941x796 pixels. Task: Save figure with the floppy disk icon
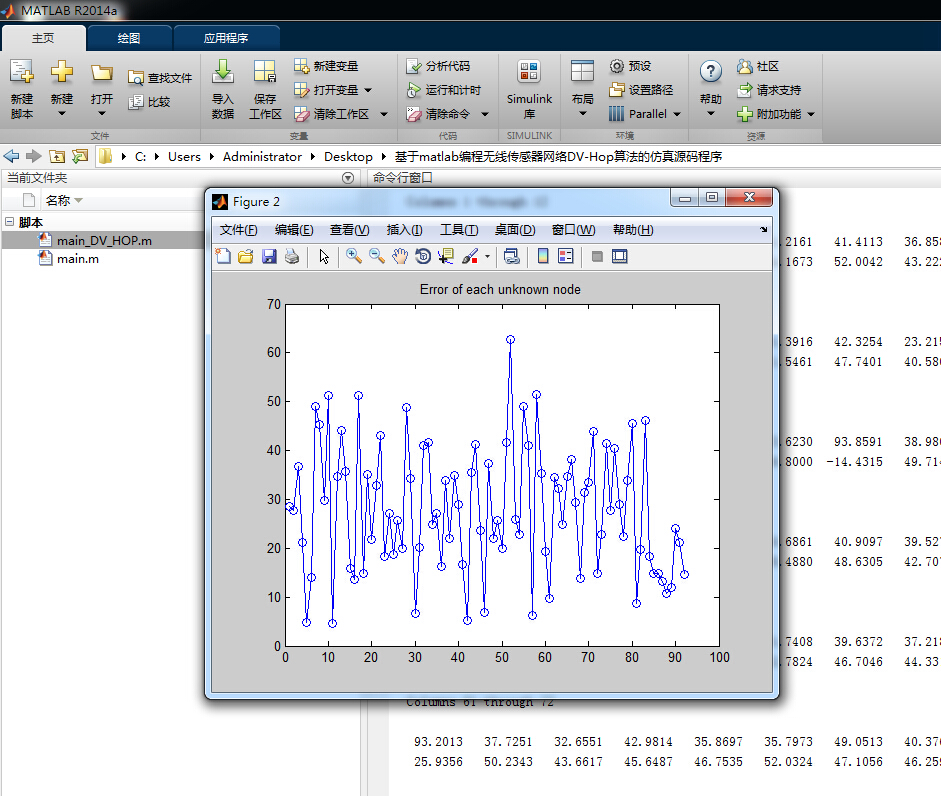coord(269,256)
